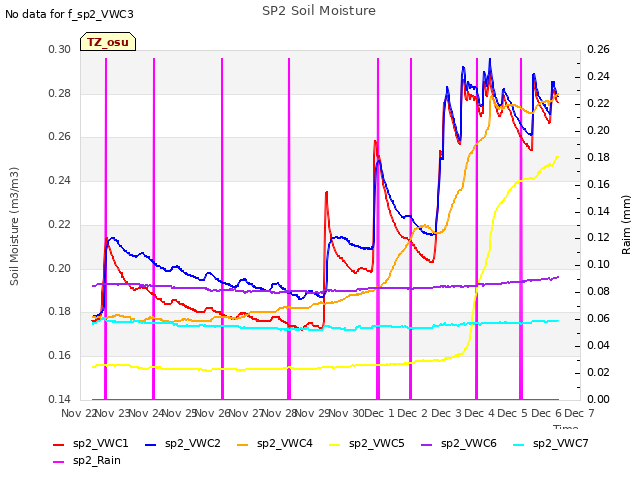
Task: Click the Nov 22 x-axis tick label
Action: pos(79,413)
